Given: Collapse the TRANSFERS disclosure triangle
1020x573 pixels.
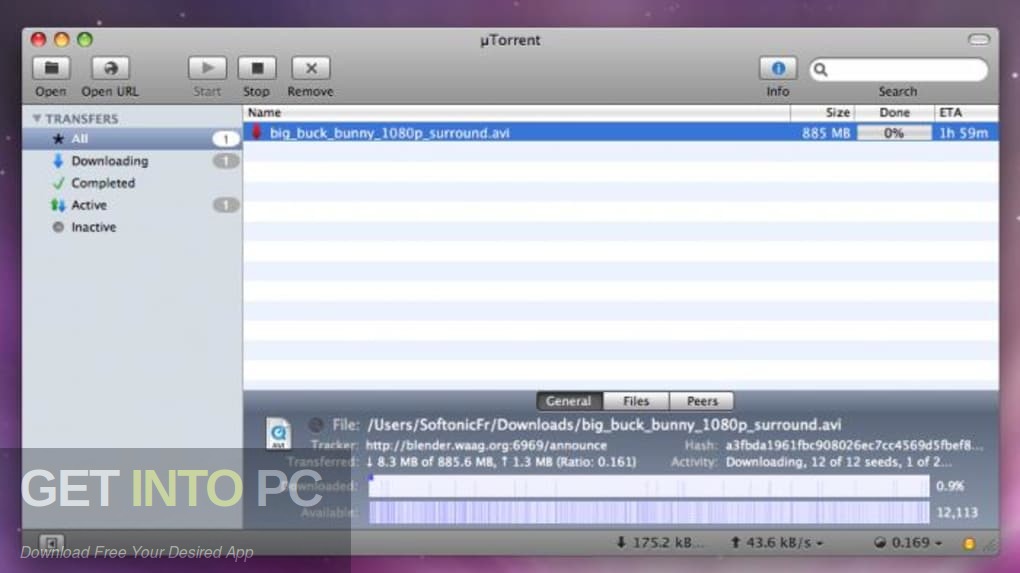Looking at the screenshot, I should pos(36,118).
